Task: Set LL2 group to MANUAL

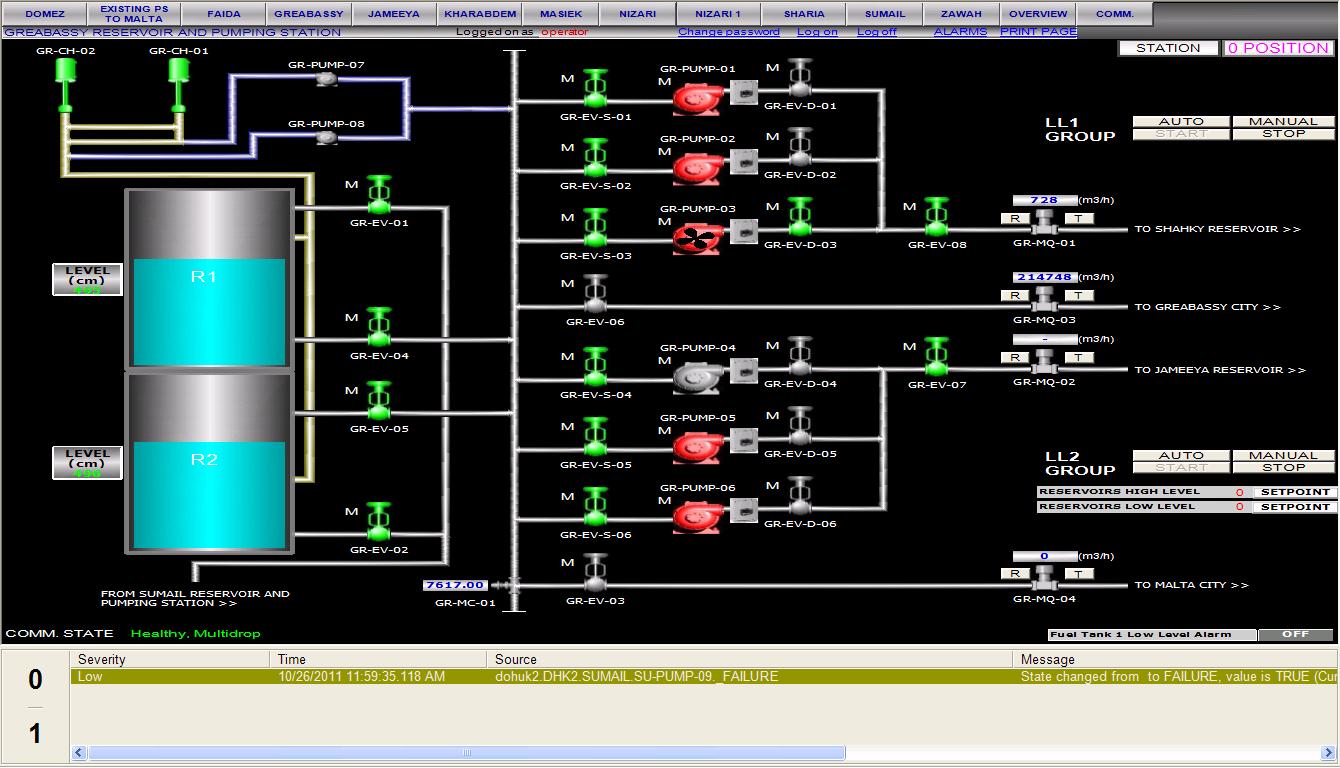Action: 1283,455
